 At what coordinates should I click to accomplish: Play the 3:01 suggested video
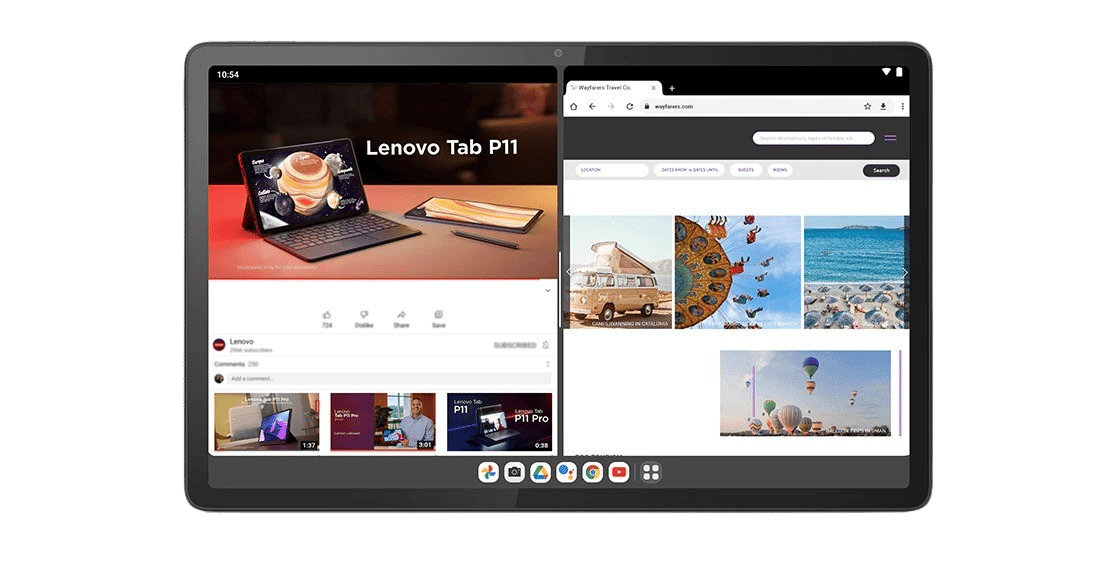[x=383, y=421]
